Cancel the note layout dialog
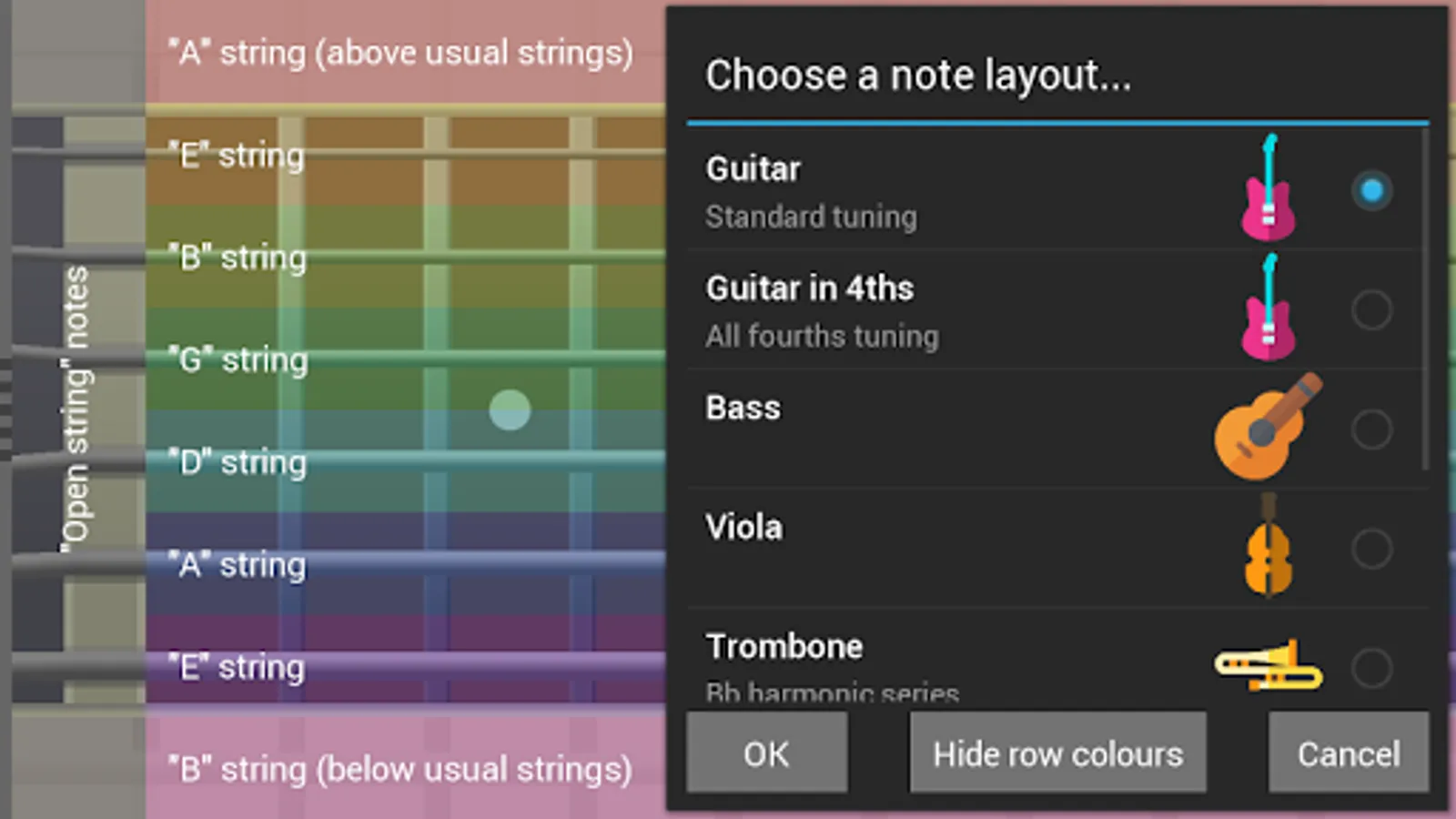This screenshot has height=819, width=1456. coord(1348,753)
